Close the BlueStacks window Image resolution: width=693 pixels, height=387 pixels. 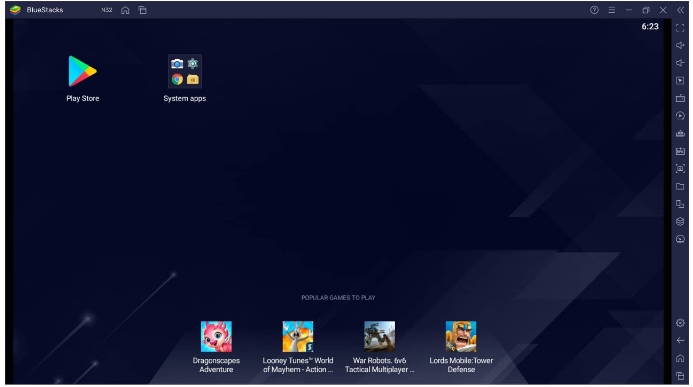[x=663, y=10]
